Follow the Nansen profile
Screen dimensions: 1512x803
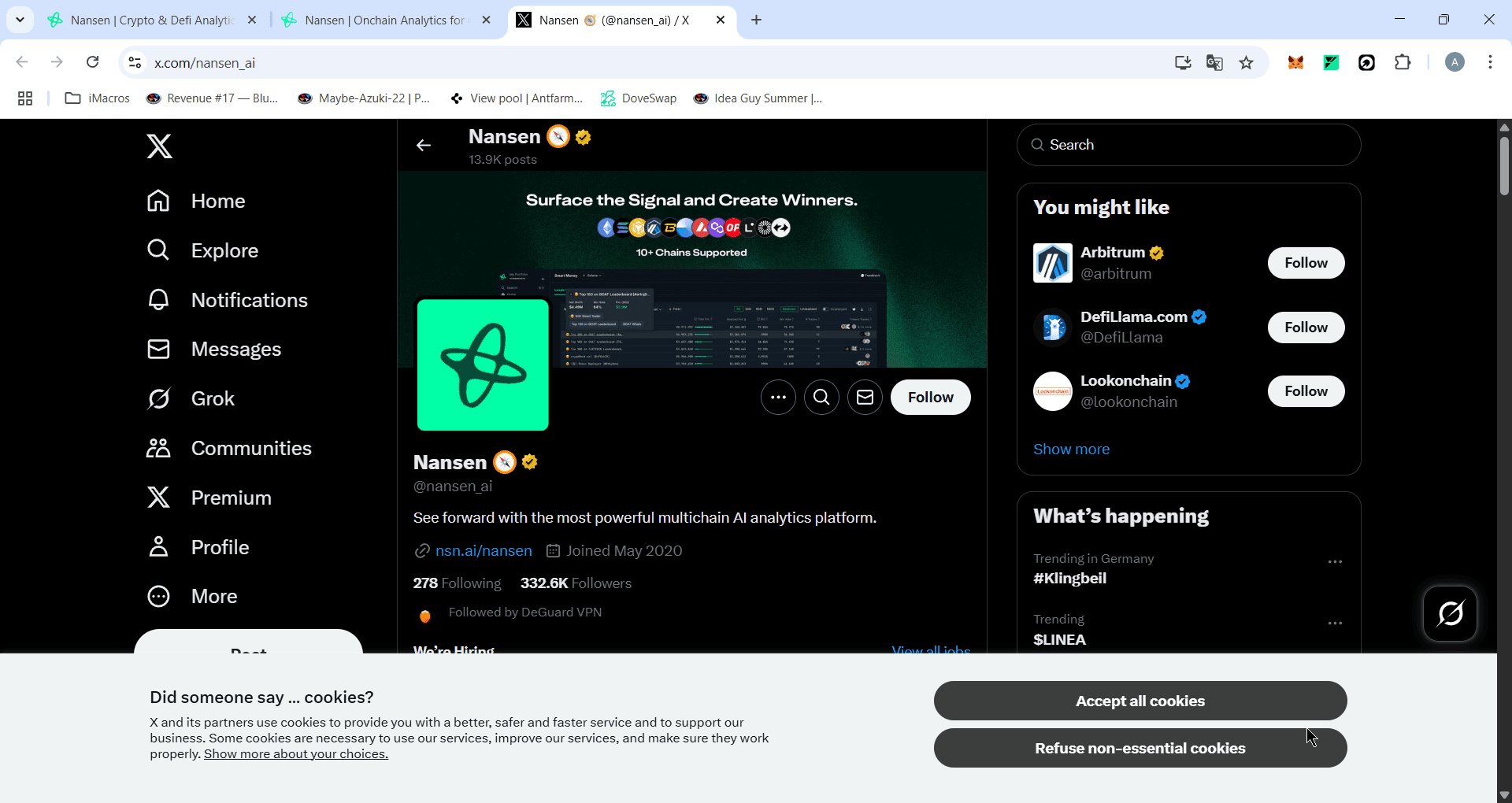pos(930,398)
